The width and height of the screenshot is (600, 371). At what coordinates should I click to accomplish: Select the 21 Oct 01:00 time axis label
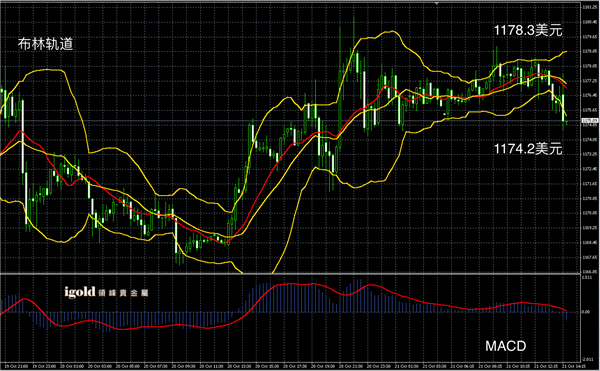pos(408,366)
